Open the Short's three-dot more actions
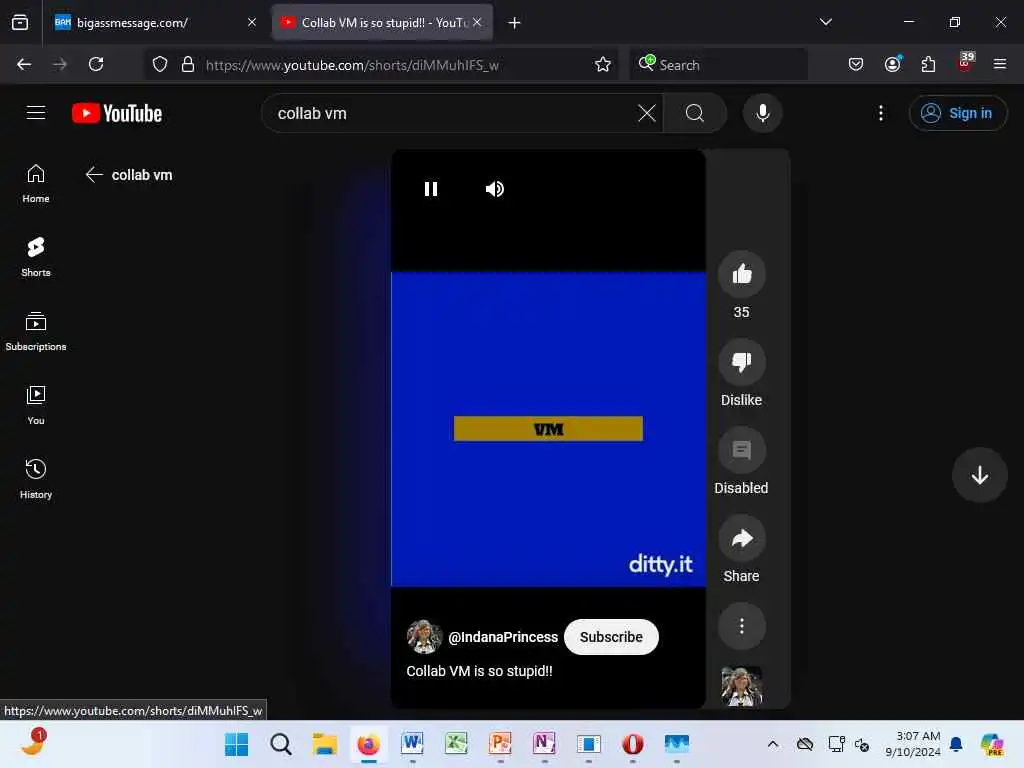Screen dimensions: 1024x768 point(741,626)
